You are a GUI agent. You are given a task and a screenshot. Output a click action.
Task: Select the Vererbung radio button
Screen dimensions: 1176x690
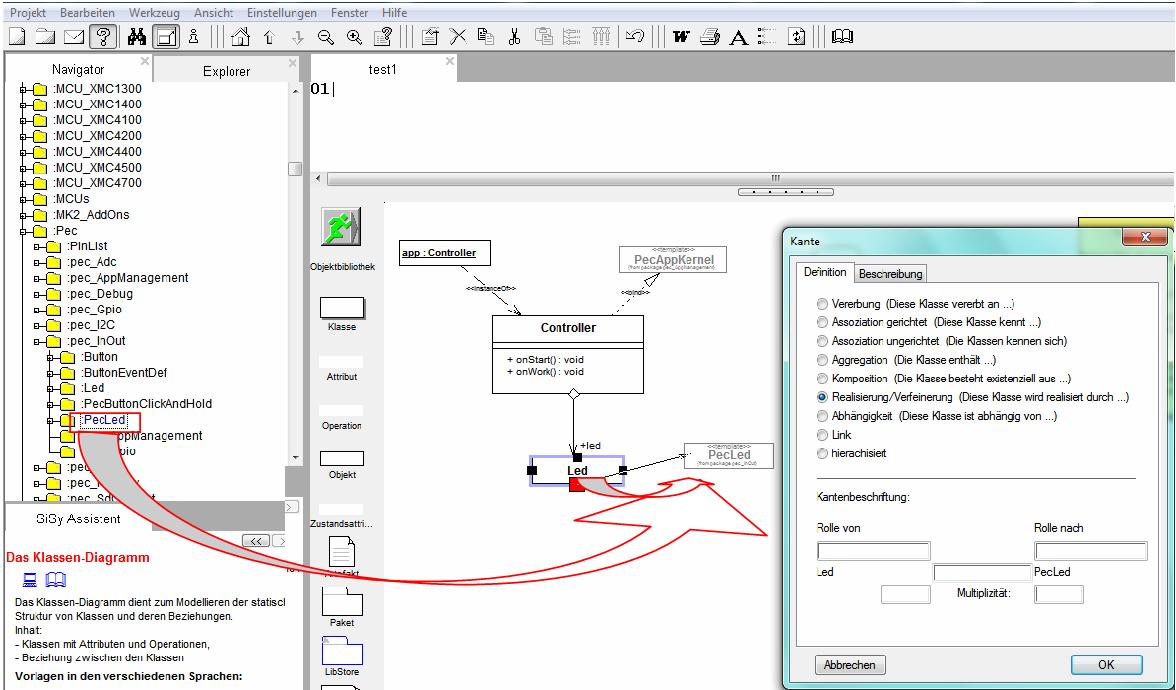pos(823,304)
